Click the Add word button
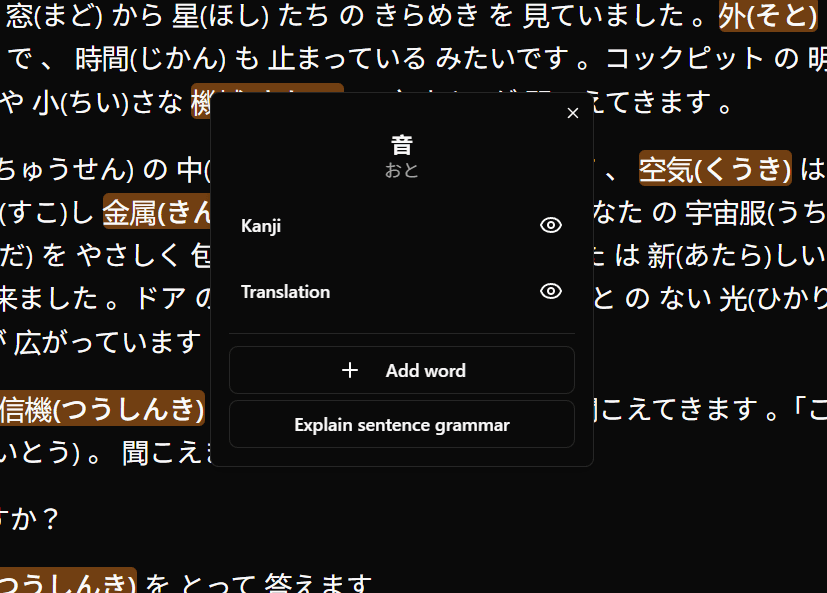This screenshot has width=827, height=593. coord(402,371)
